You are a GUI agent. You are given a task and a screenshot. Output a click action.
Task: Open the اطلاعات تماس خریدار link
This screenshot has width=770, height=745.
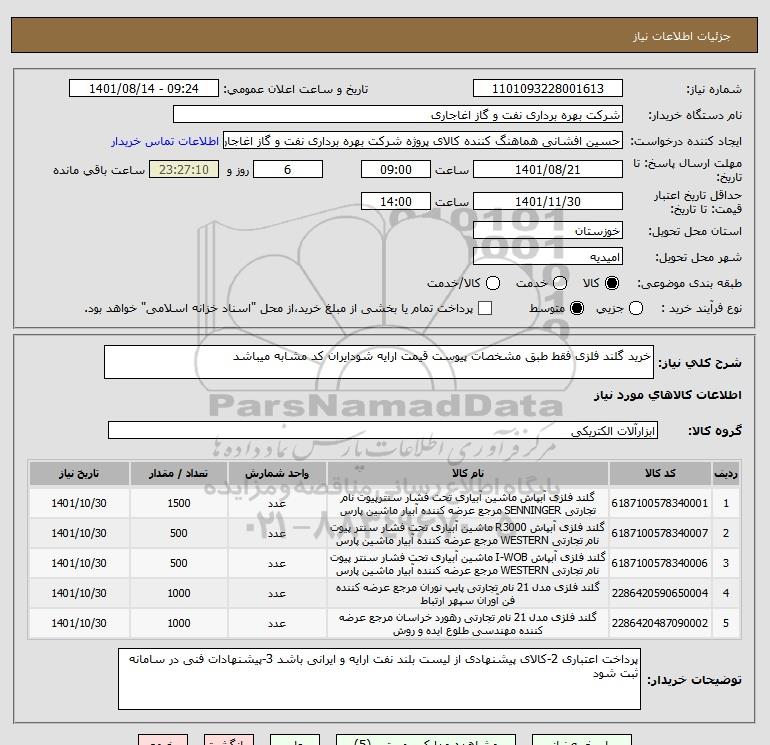point(165,141)
